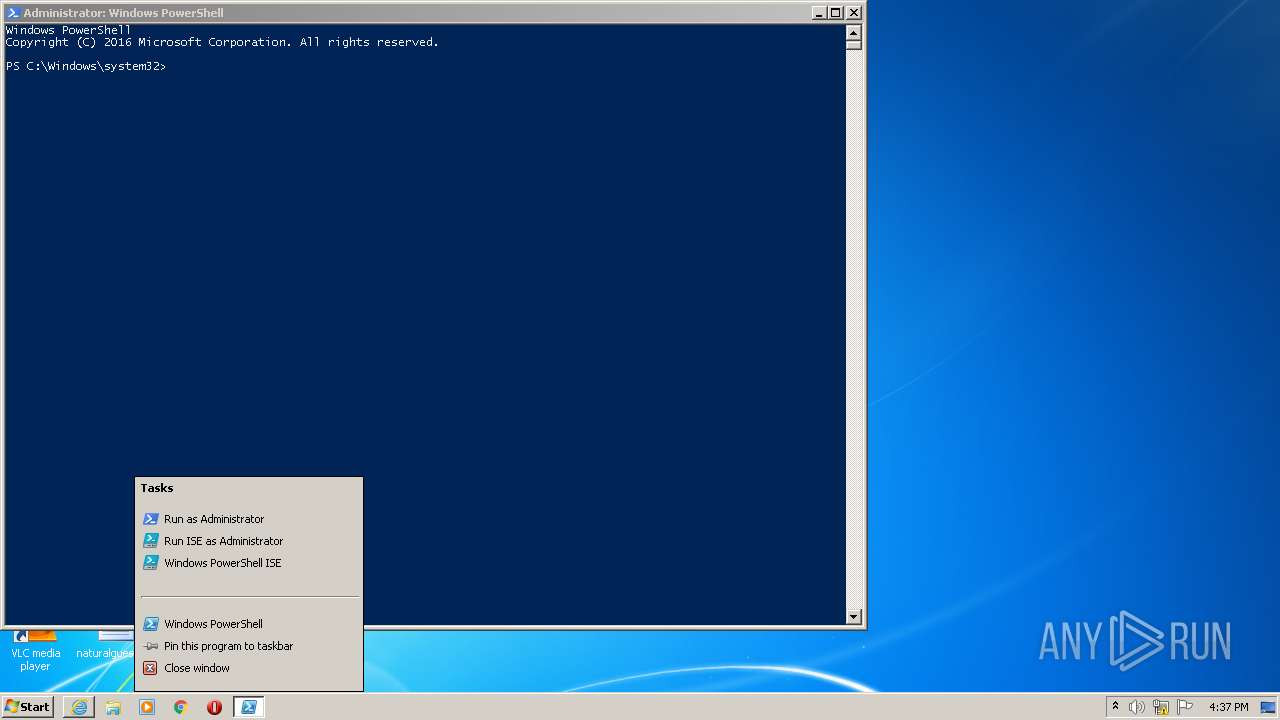Click the Administrator: Windows PowerShell title text
Image resolution: width=1280 pixels, height=720 pixels.
coord(123,13)
